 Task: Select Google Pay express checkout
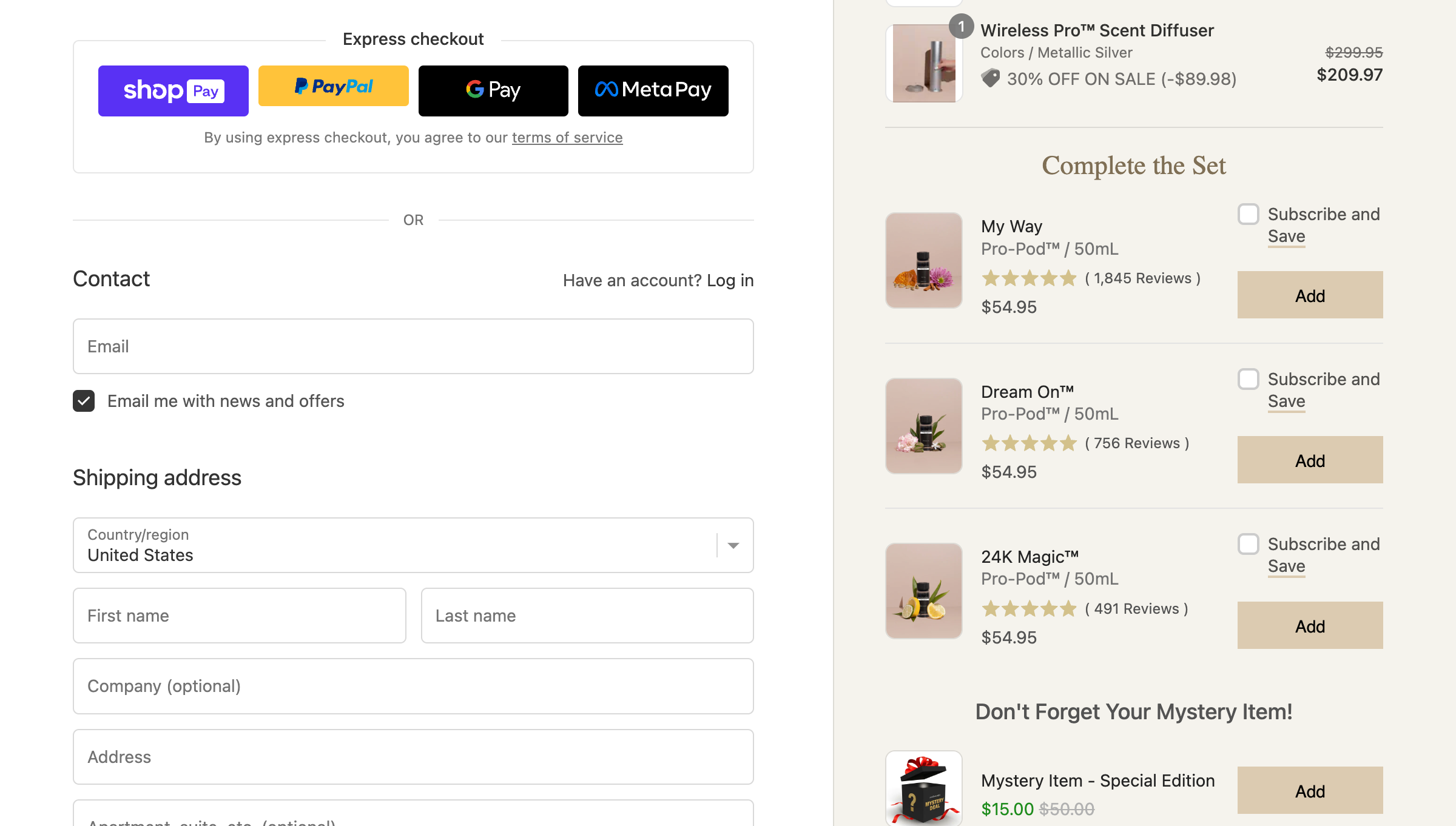point(493,91)
